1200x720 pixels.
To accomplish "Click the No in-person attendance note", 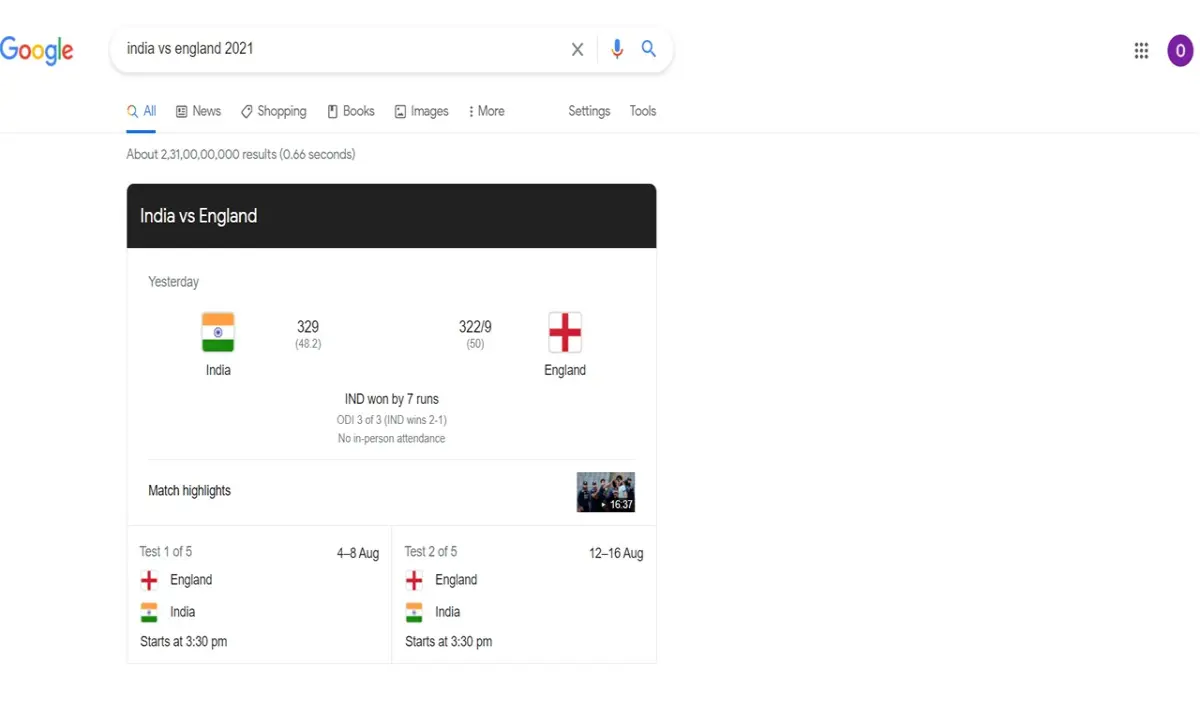I will point(392,439).
